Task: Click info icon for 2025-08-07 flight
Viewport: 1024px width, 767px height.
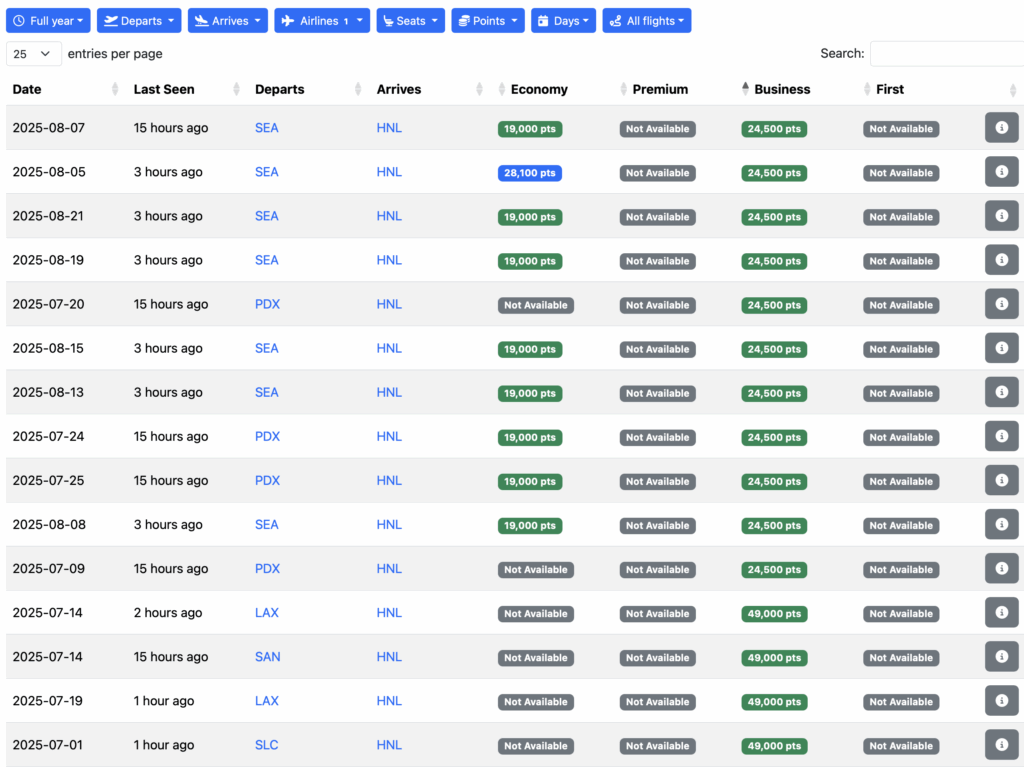Action: tap(1001, 128)
